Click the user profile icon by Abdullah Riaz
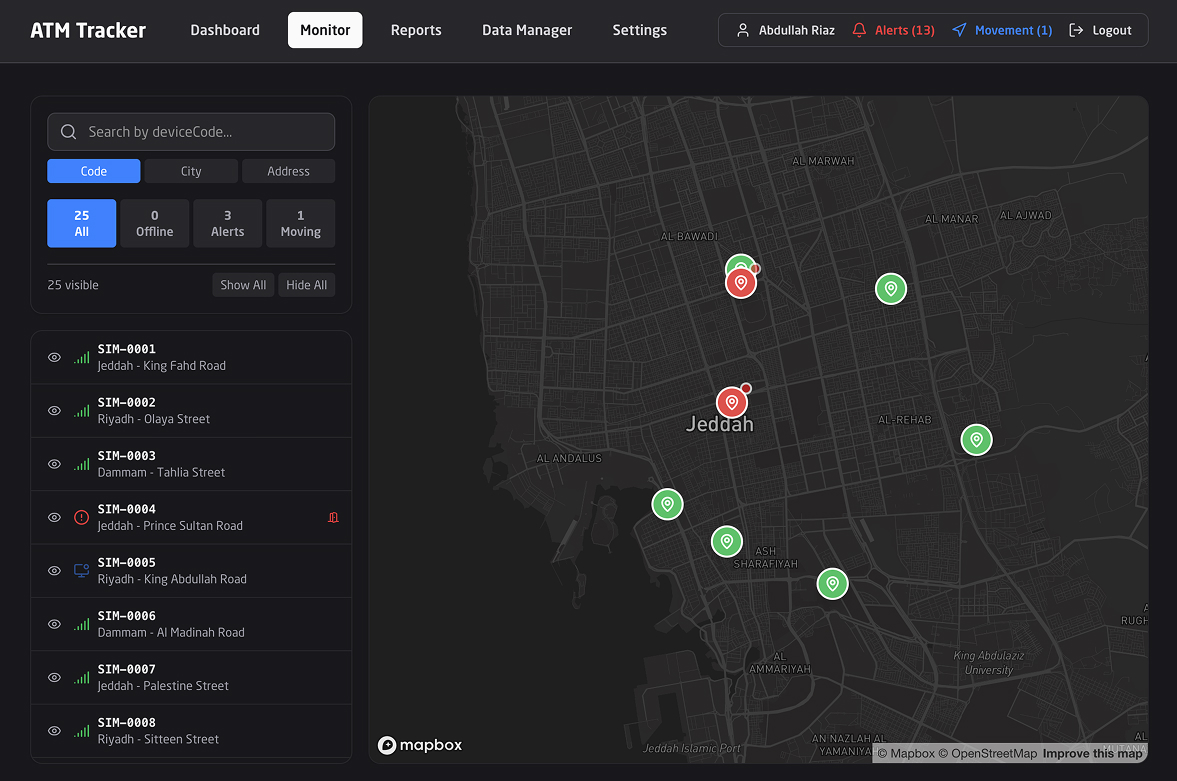The image size is (1177, 781). click(742, 30)
